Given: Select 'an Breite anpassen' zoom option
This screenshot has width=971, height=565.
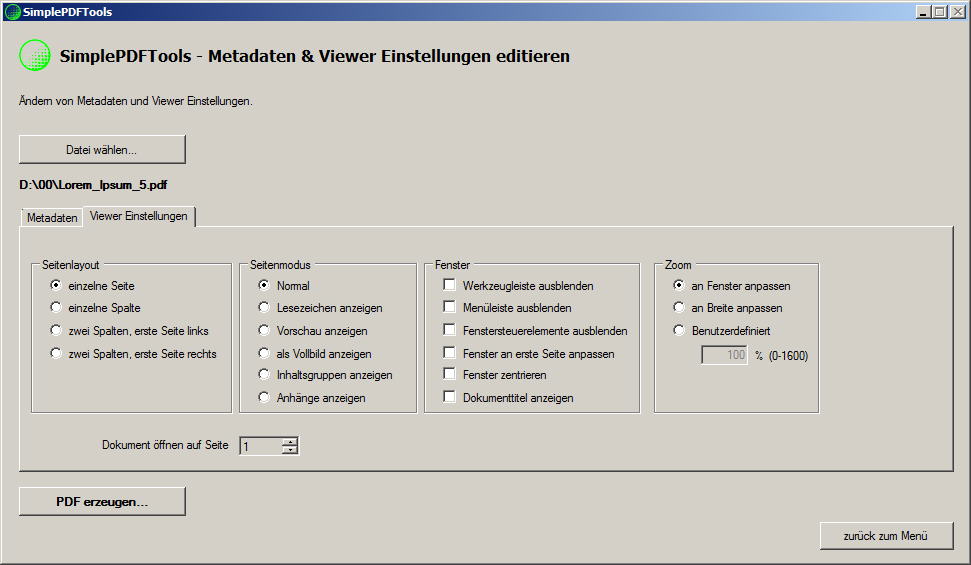Looking at the screenshot, I should [679, 307].
